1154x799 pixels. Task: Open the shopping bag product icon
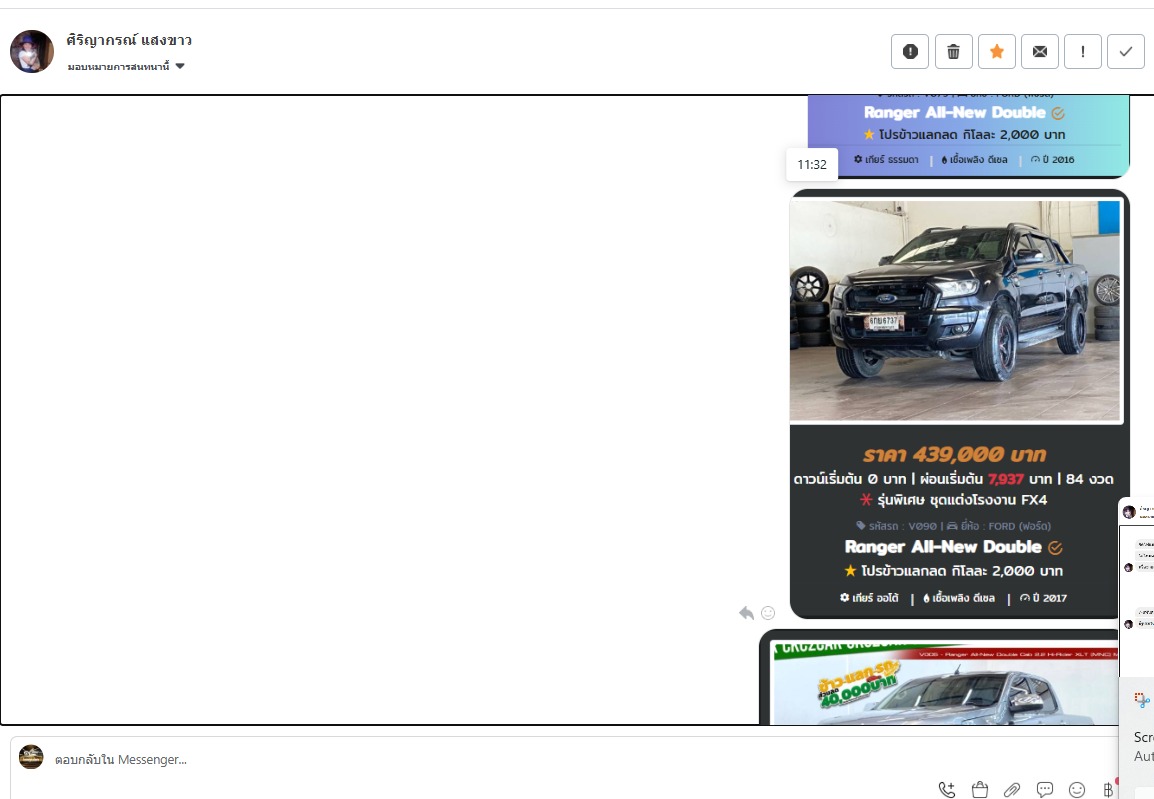[980, 789]
